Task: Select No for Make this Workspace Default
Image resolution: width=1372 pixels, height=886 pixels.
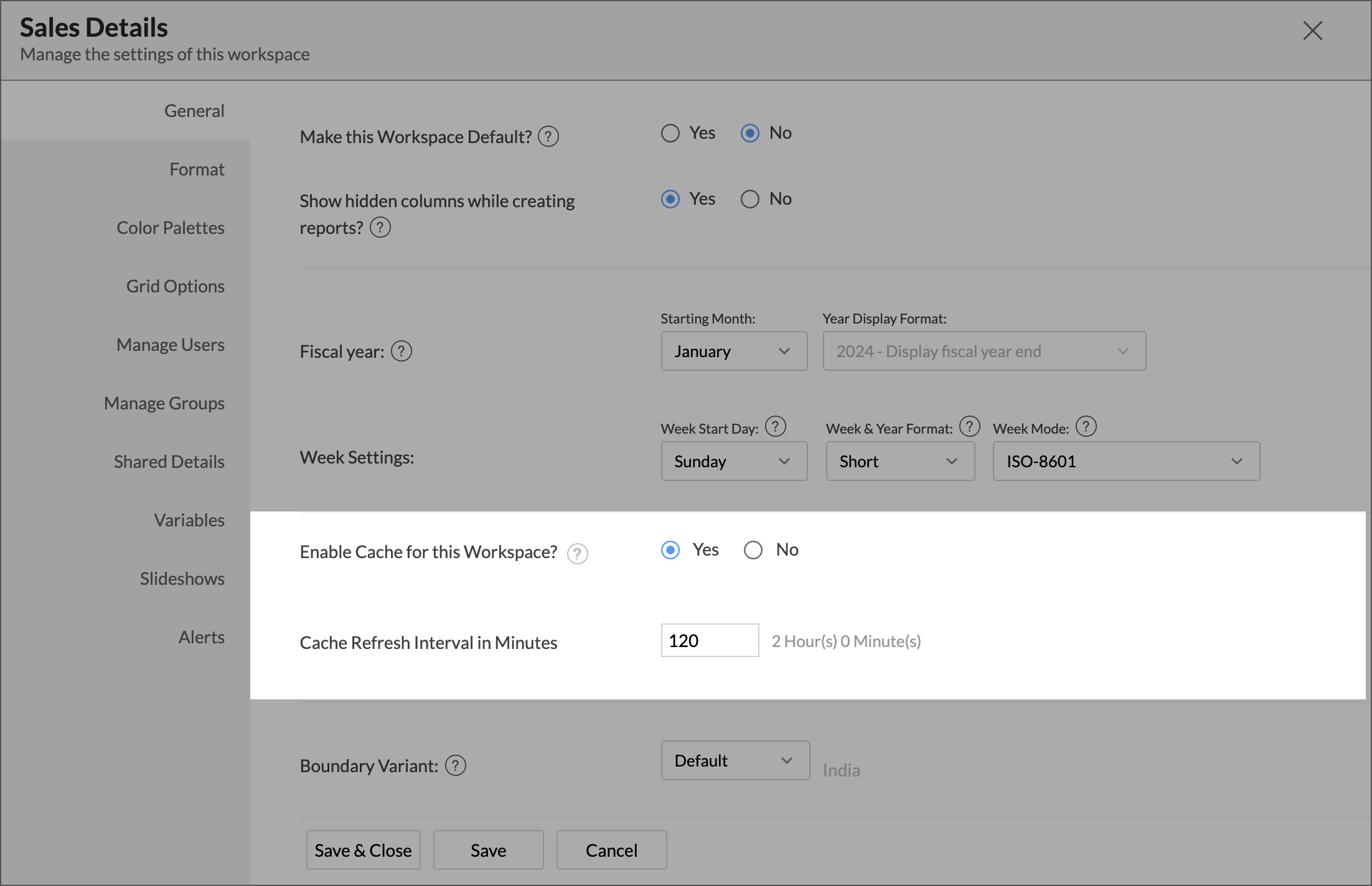Action: [749, 133]
